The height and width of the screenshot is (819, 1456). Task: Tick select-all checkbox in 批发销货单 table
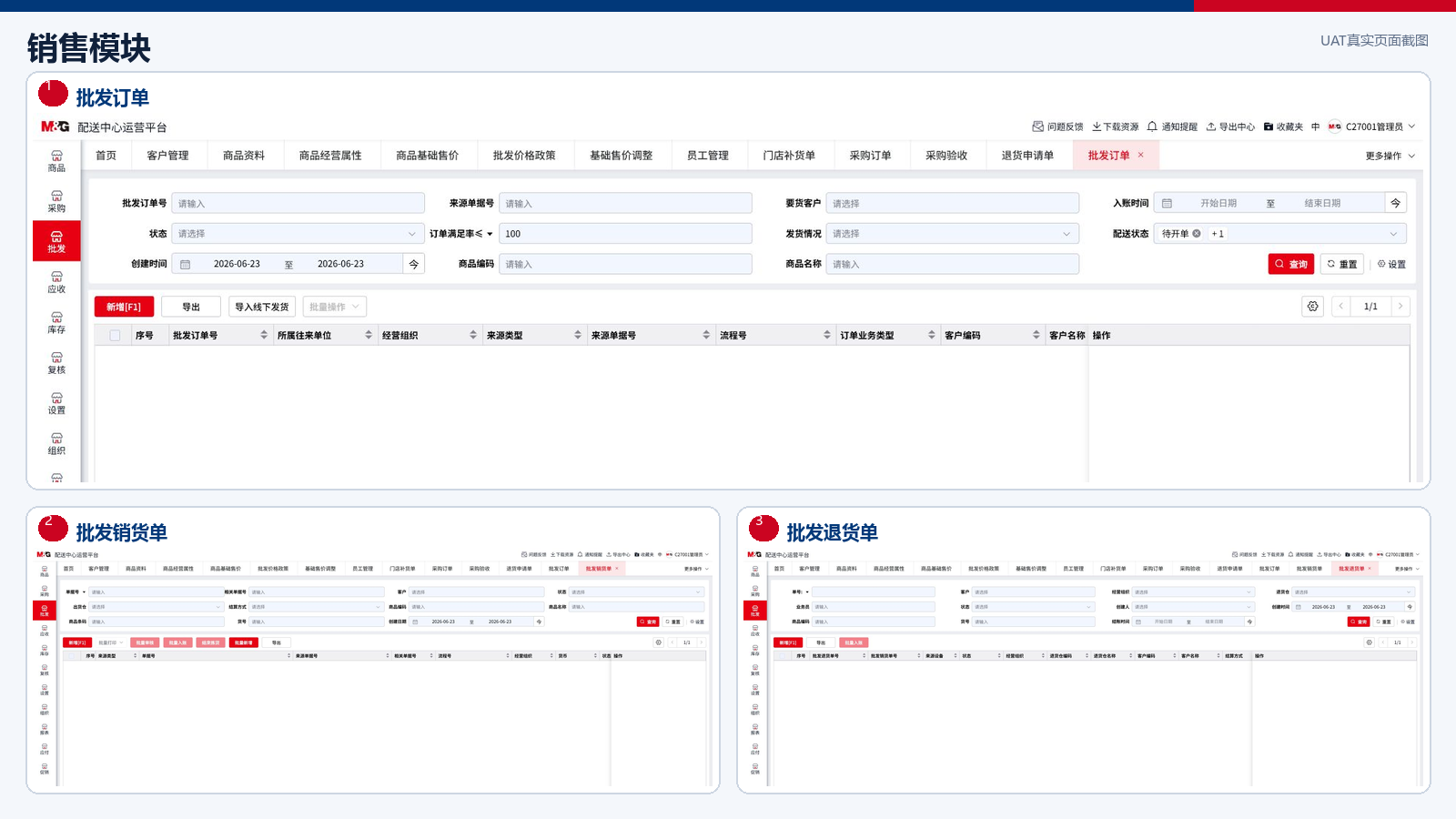pos(71,655)
